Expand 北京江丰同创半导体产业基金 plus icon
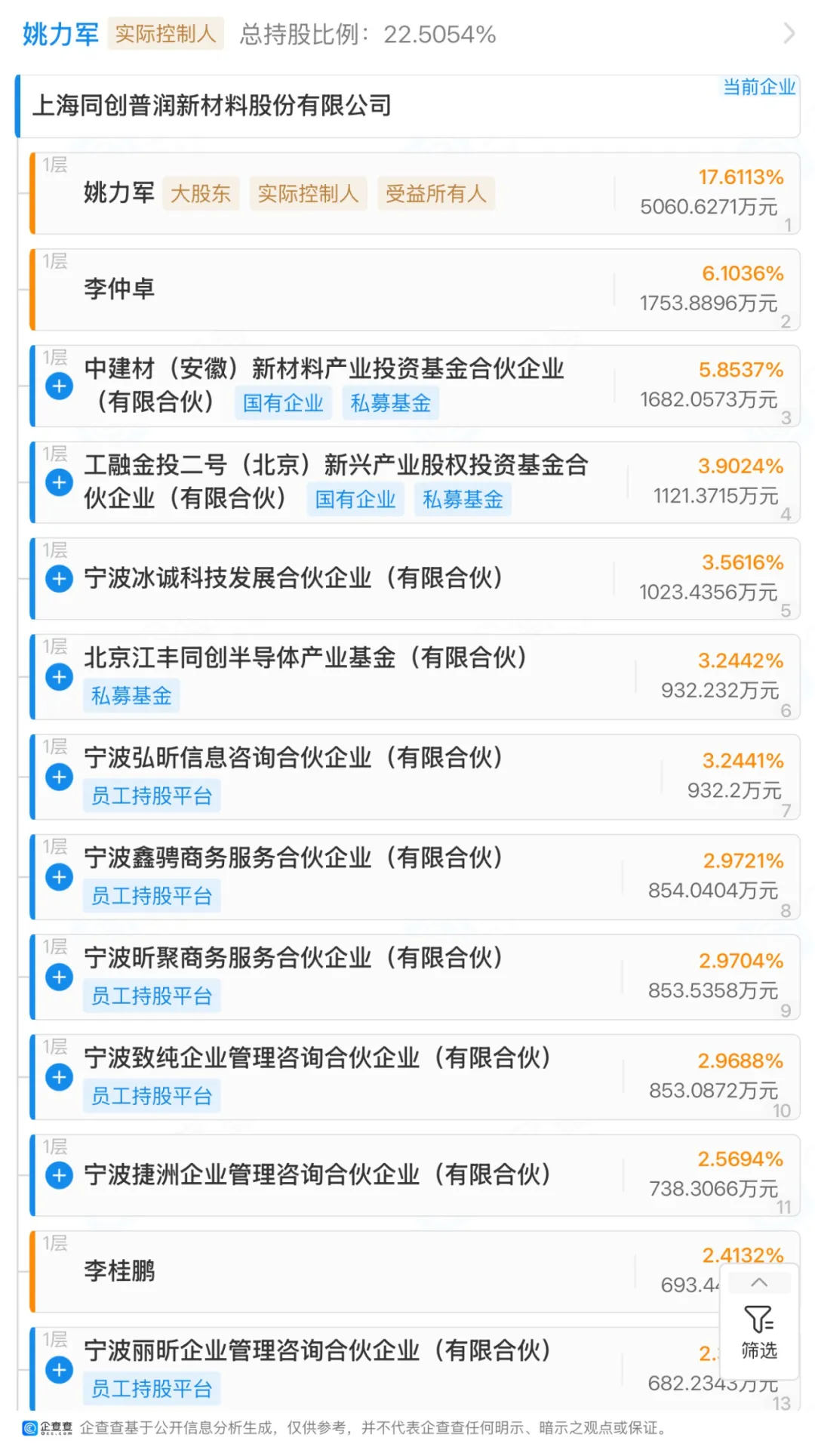Viewport: 815px width, 1456px height. [x=59, y=677]
